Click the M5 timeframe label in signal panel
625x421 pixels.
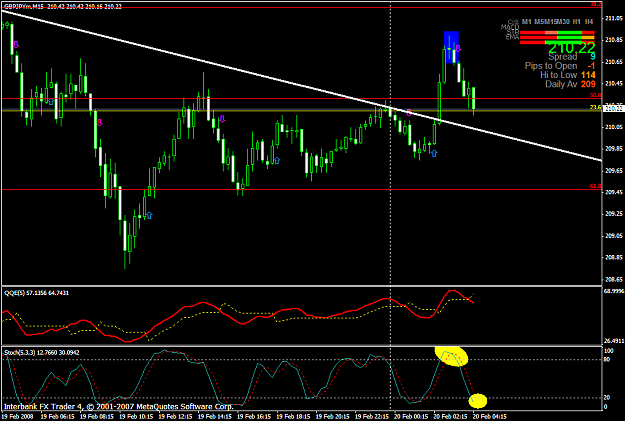[540, 22]
